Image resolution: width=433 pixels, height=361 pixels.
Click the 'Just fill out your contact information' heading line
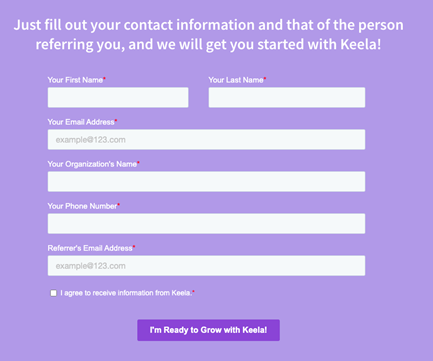pyautogui.click(x=209, y=25)
